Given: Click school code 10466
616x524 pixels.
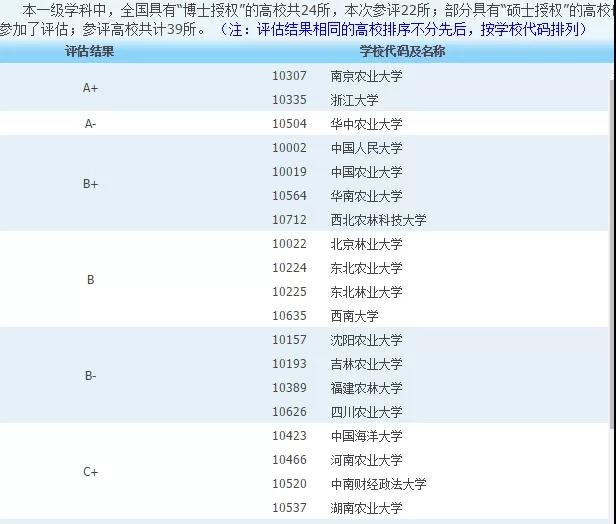Looking at the screenshot, I should (x=290, y=460).
